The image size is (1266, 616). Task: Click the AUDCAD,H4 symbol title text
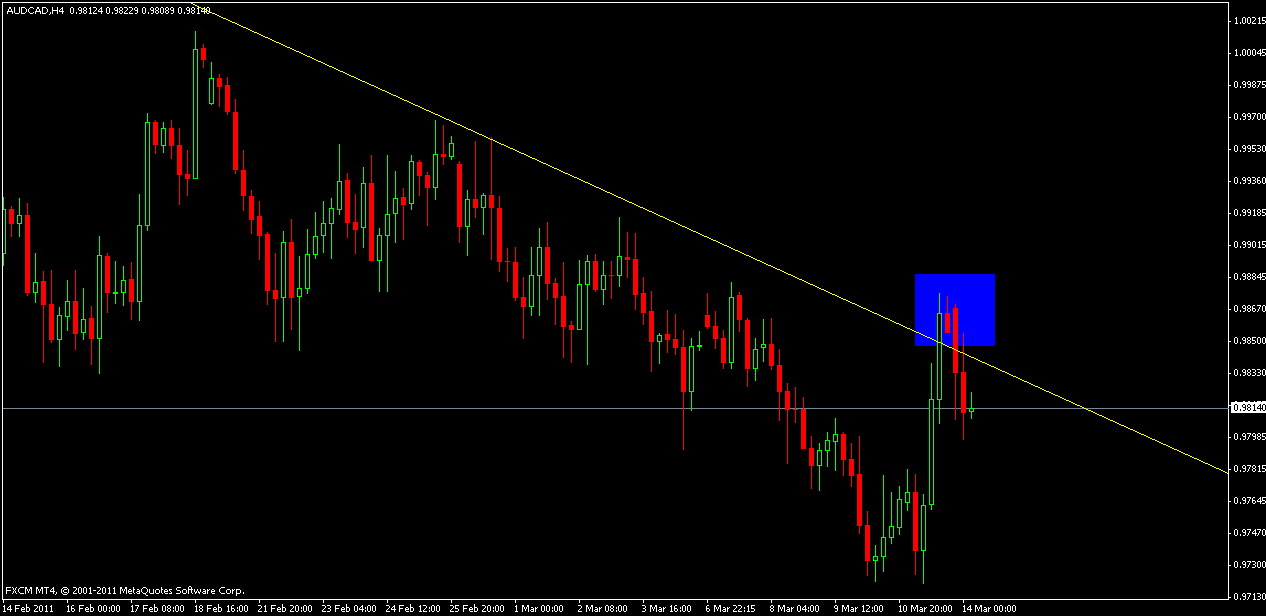(x=34, y=8)
